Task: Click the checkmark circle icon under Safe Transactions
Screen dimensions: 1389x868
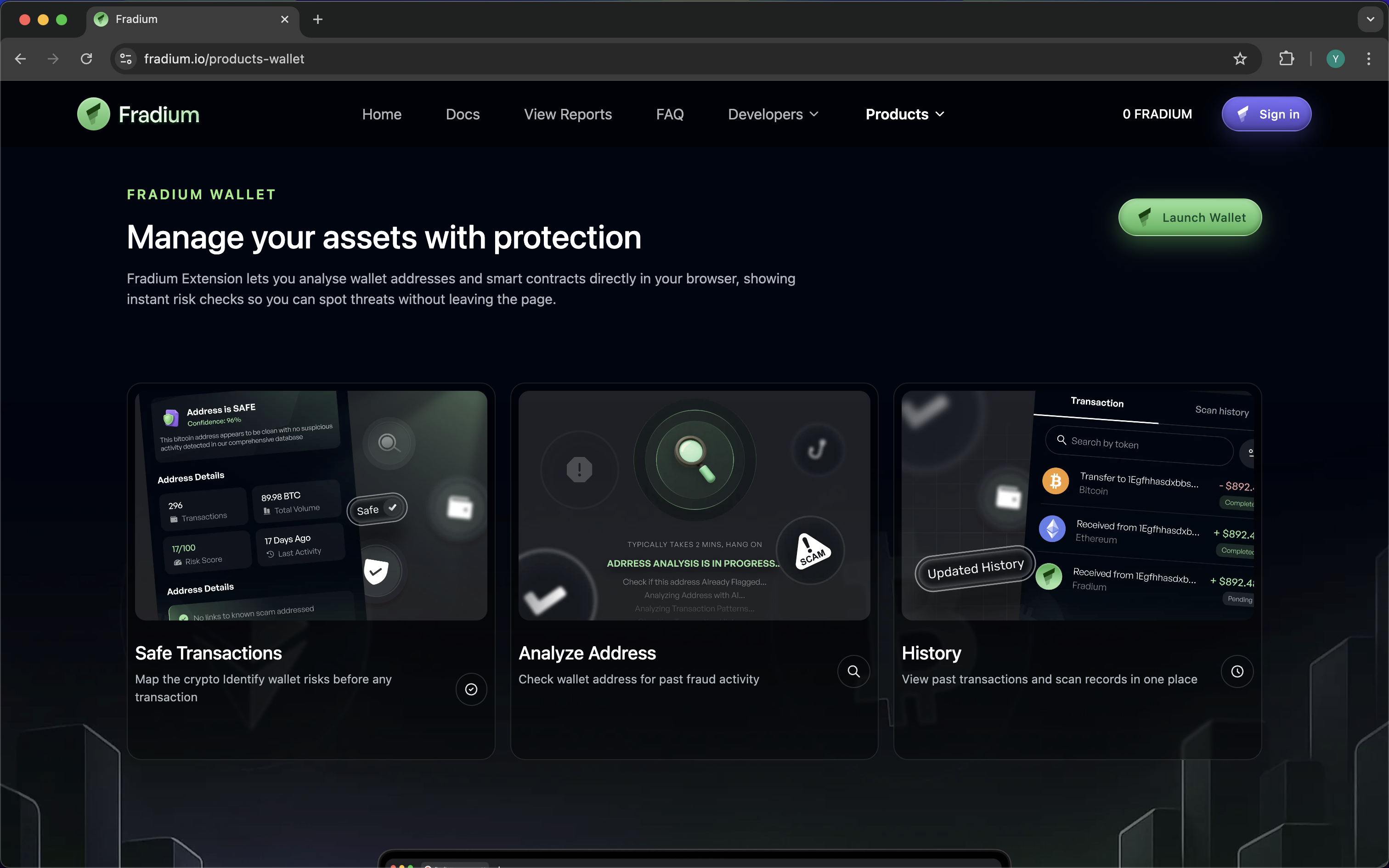Action: point(471,689)
